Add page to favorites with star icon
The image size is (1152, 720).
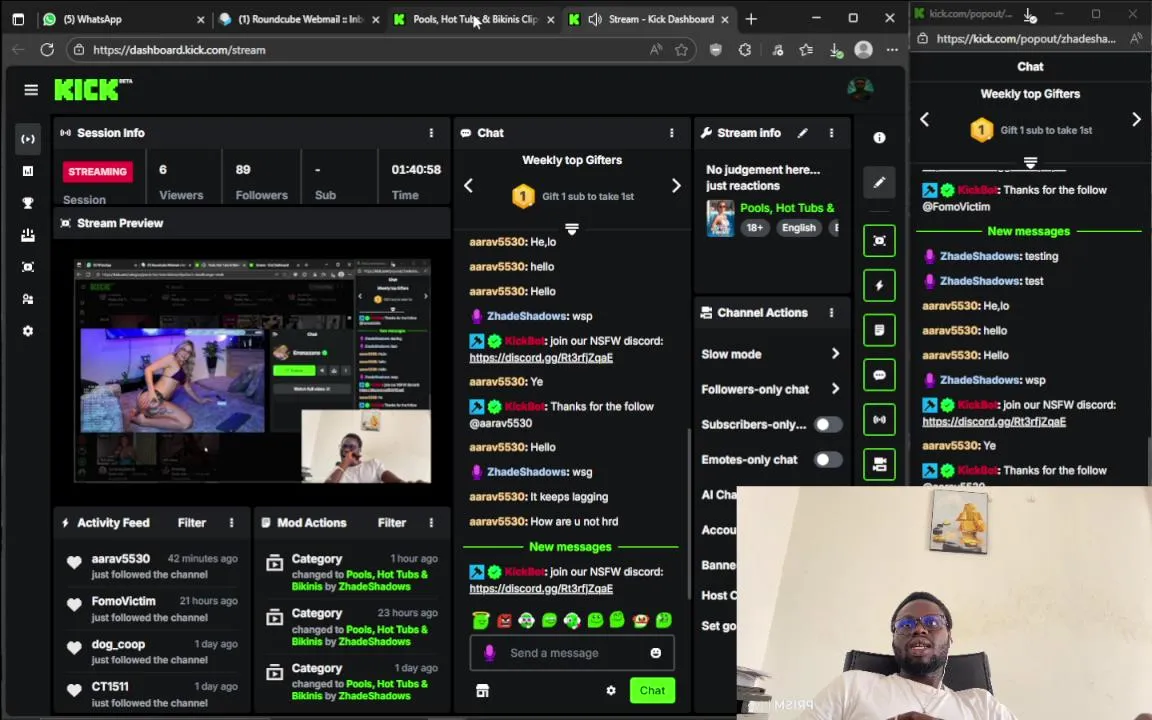682,50
